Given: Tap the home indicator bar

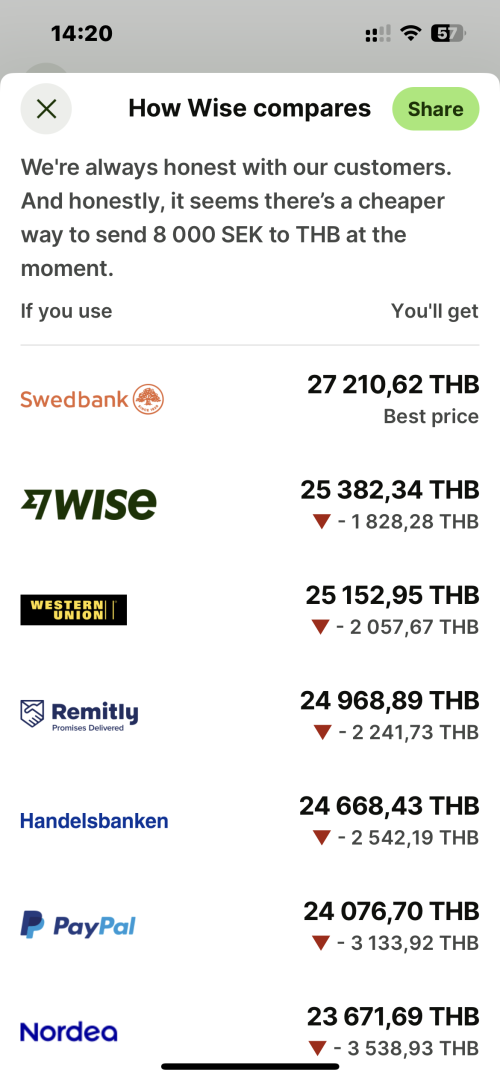Looking at the screenshot, I should point(250,1066).
